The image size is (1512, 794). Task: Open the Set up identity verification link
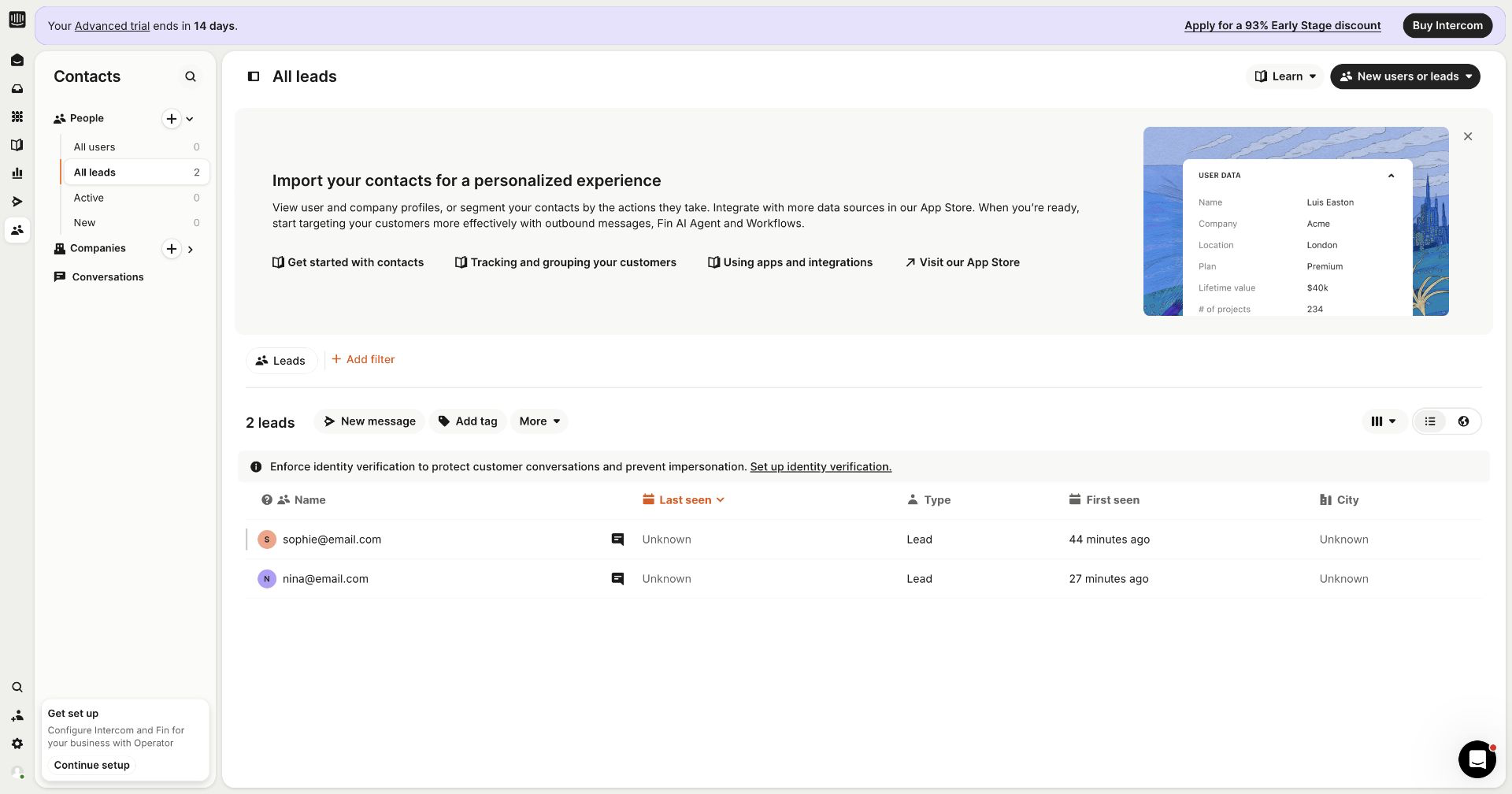pos(821,467)
